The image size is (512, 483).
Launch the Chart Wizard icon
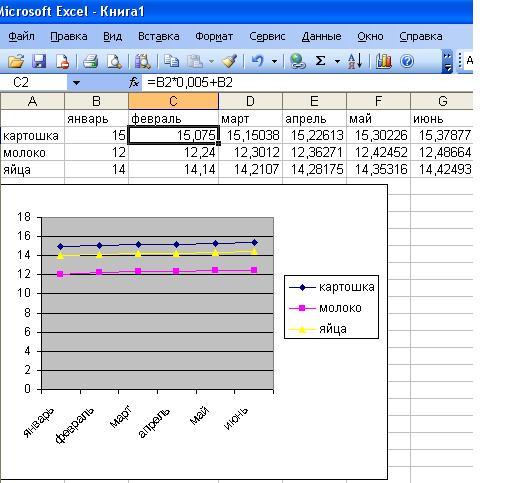(x=384, y=61)
